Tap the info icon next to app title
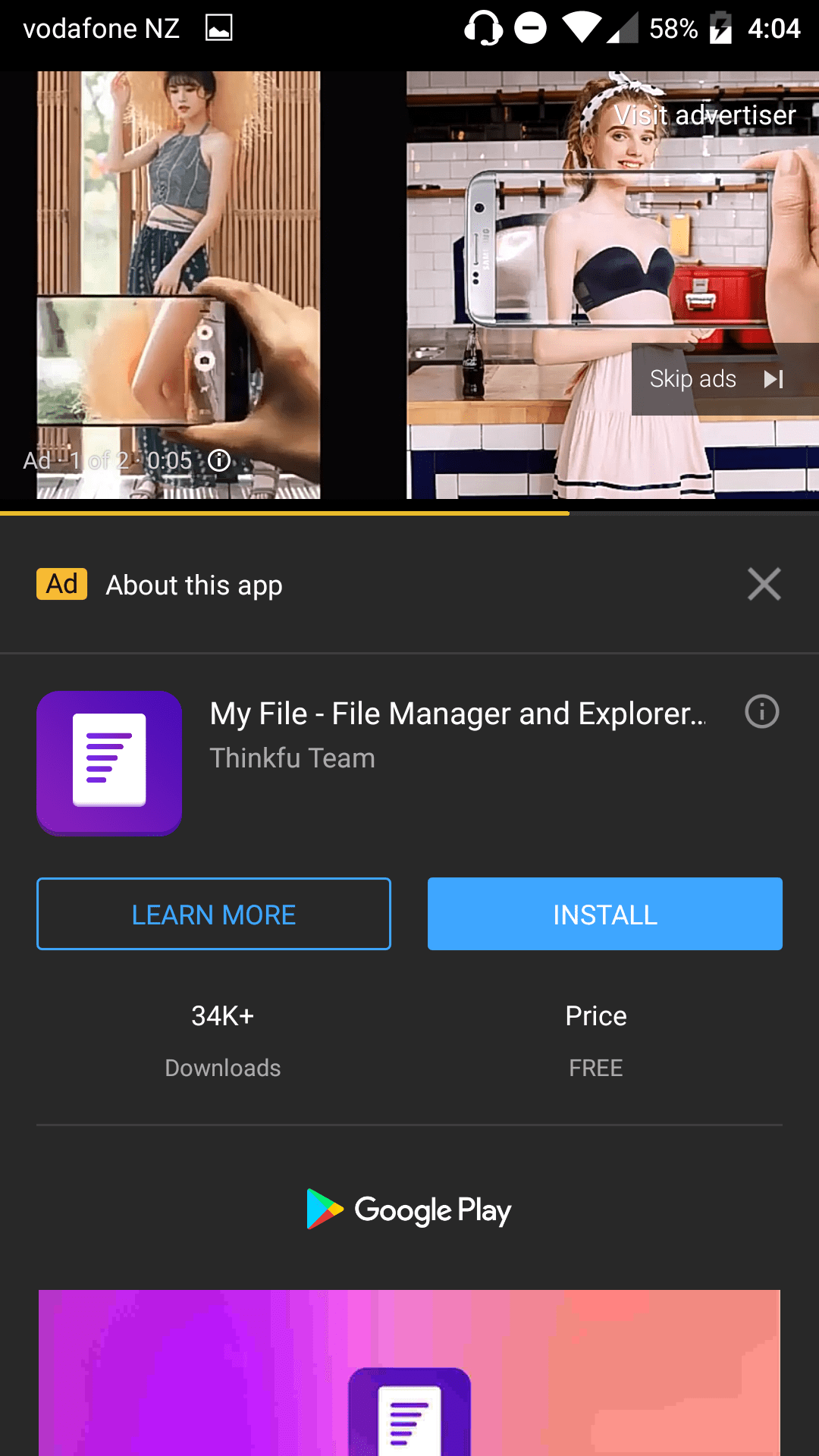The width and height of the screenshot is (819, 1456). [x=762, y=712]
